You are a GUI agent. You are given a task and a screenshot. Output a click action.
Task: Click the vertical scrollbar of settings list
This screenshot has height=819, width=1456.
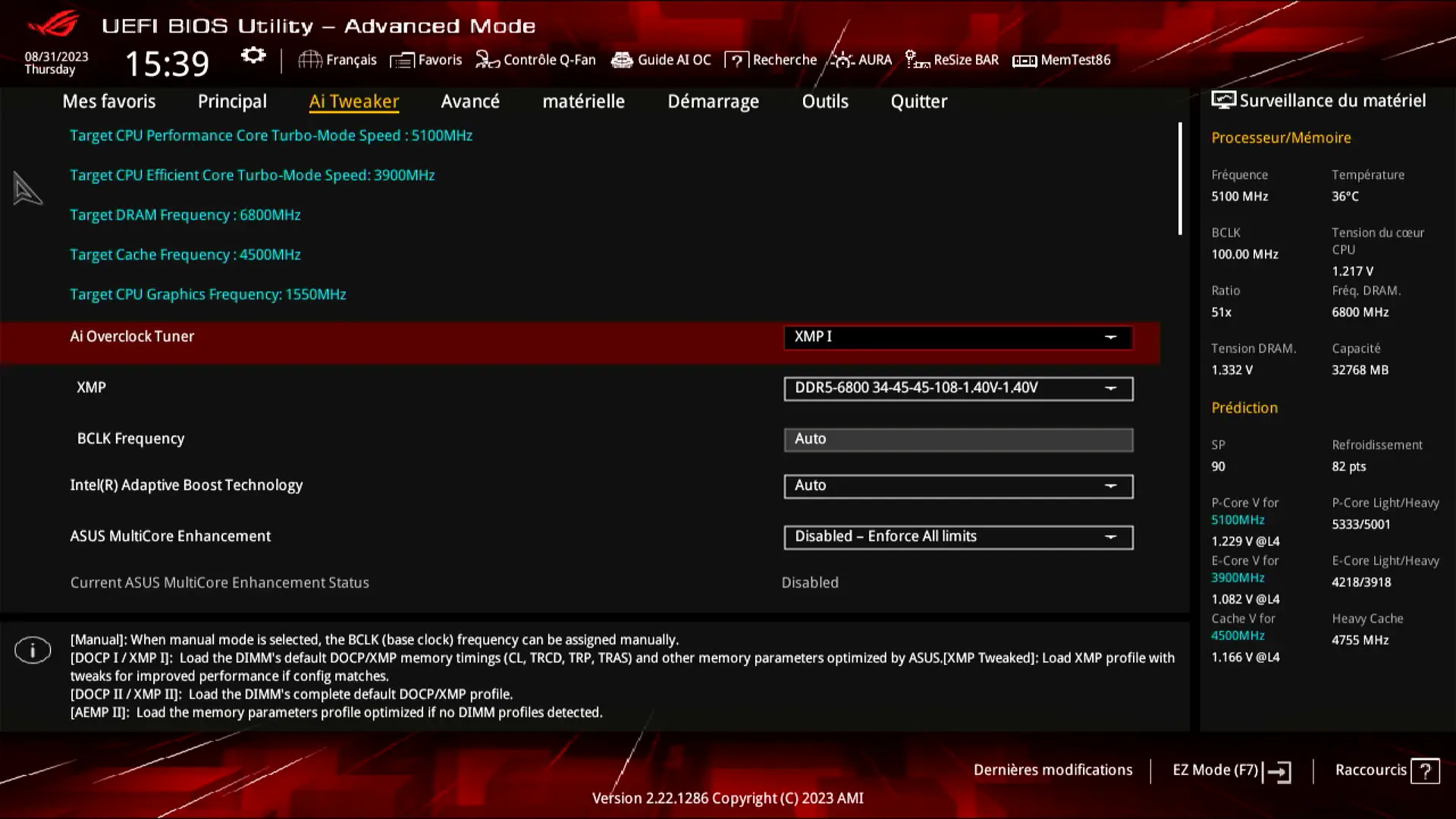[x=1180, y=179]
